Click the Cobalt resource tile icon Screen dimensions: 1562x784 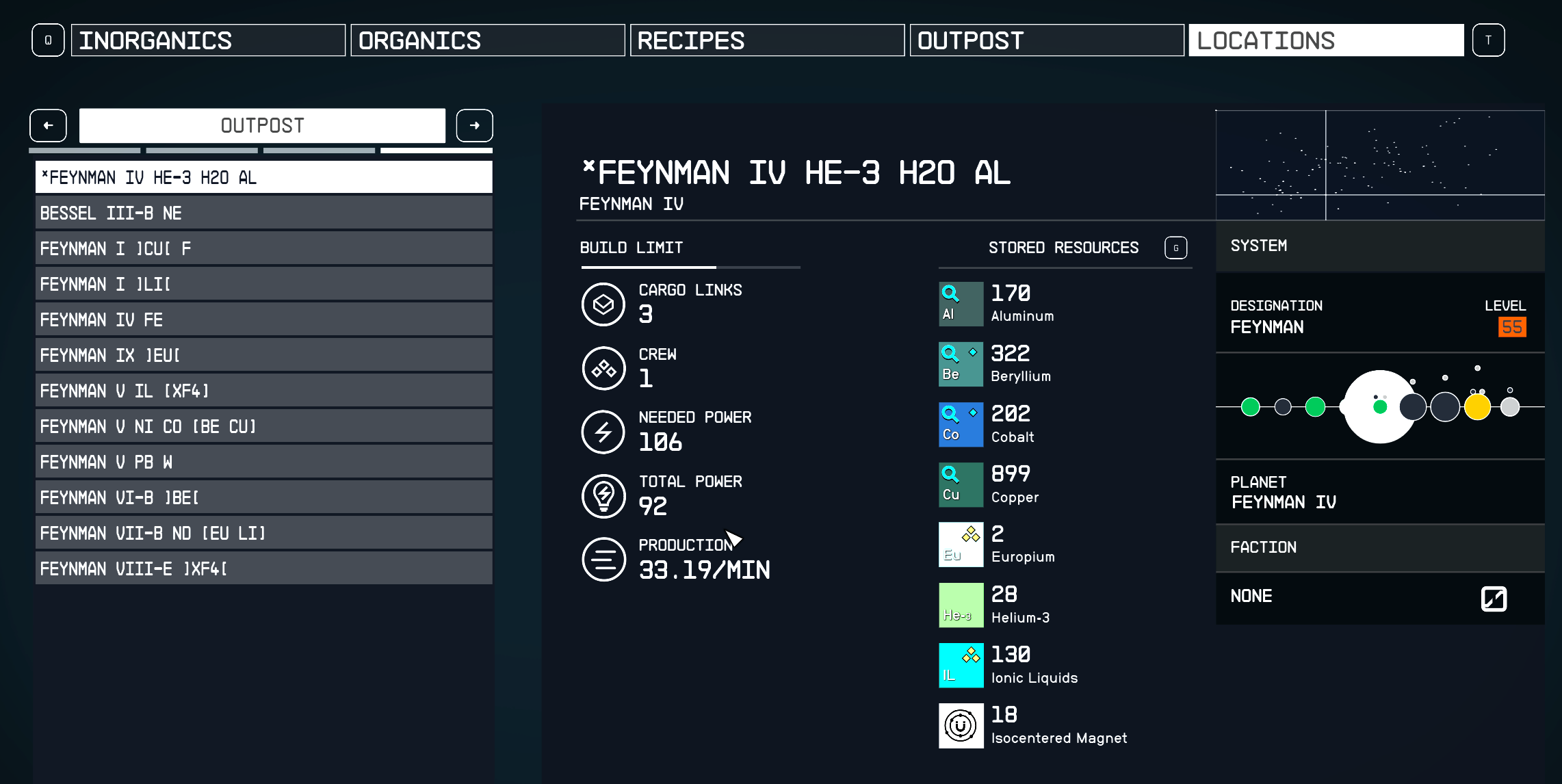pyautogui.click(x=961, y=425)
